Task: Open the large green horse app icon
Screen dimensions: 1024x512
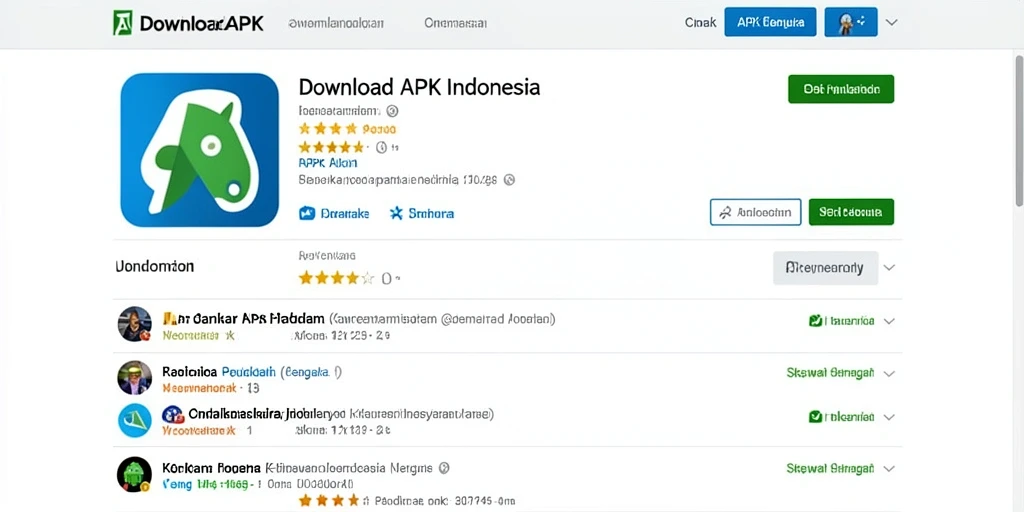Action: click(x=200, y=150)
